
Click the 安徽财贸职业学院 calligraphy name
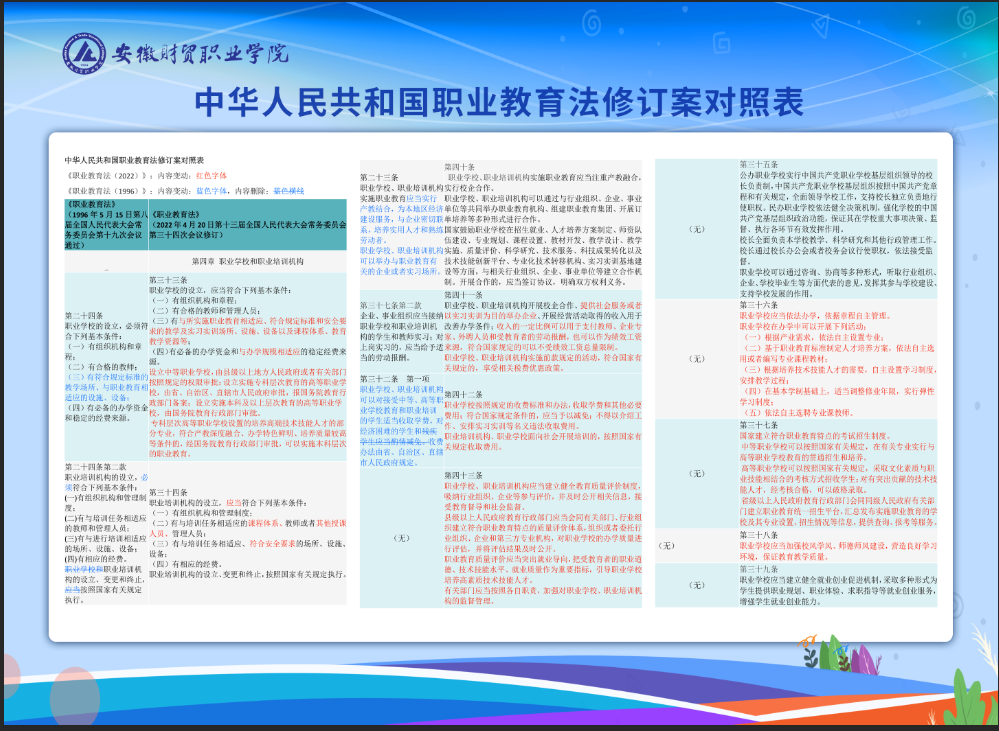pos(199,53)
